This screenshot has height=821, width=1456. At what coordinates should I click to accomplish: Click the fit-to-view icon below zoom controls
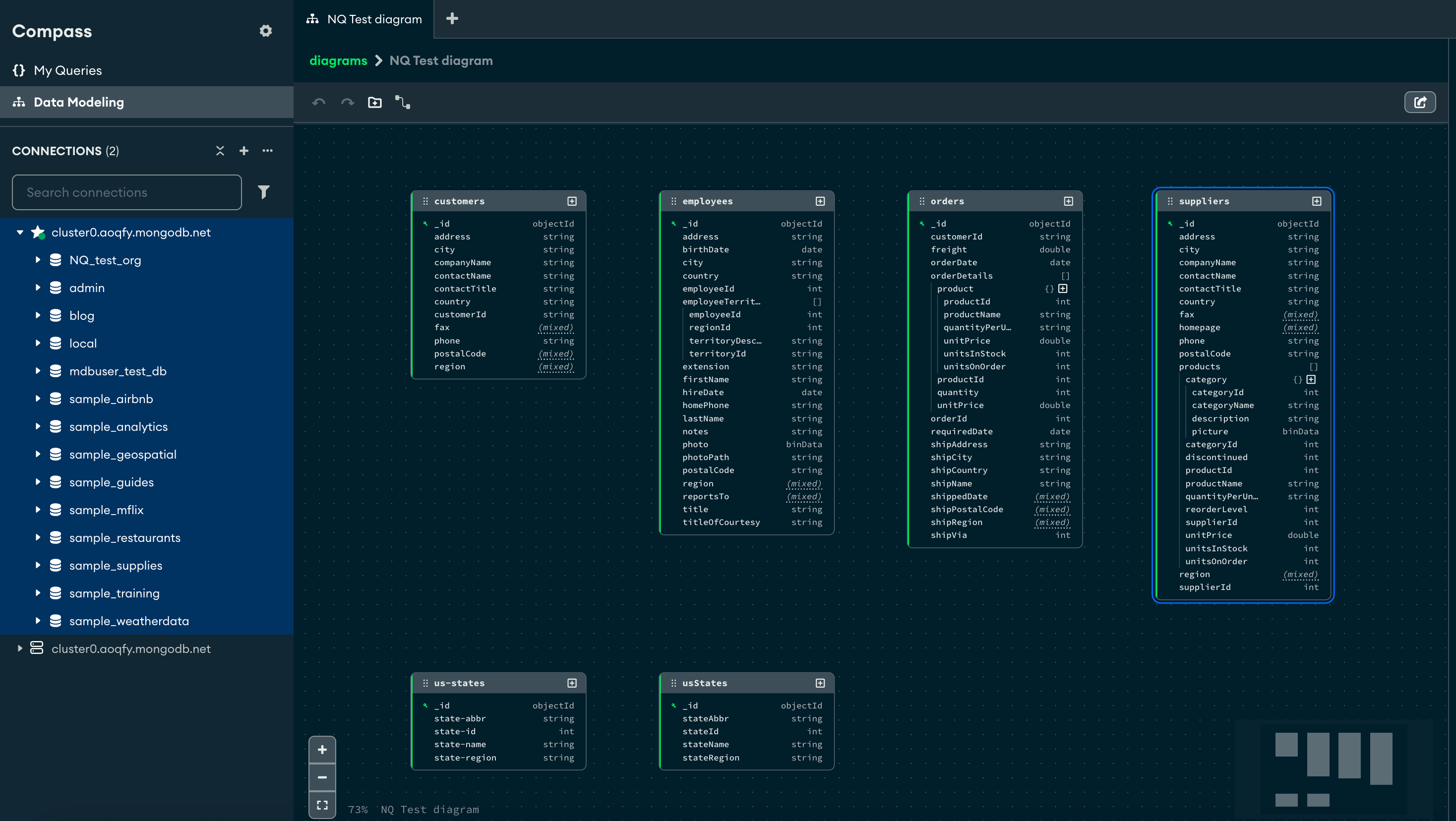click(x=322, y=805)
